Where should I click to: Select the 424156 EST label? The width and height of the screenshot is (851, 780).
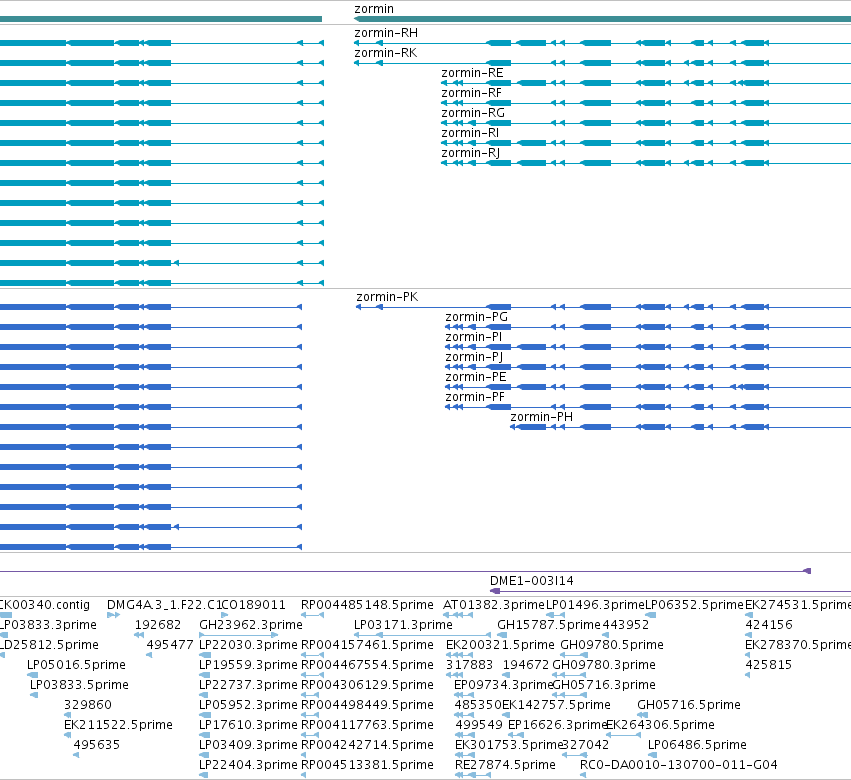[x=769, y=625]
